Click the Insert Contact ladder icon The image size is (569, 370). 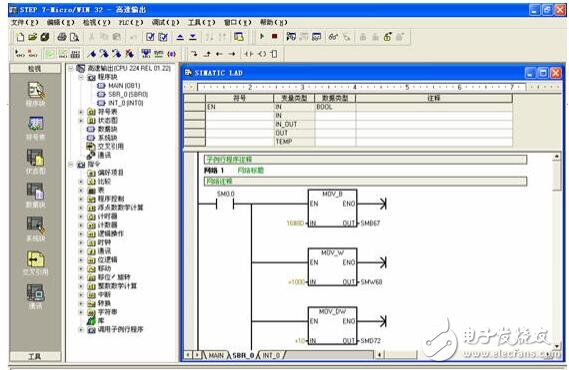click(249, 54)
